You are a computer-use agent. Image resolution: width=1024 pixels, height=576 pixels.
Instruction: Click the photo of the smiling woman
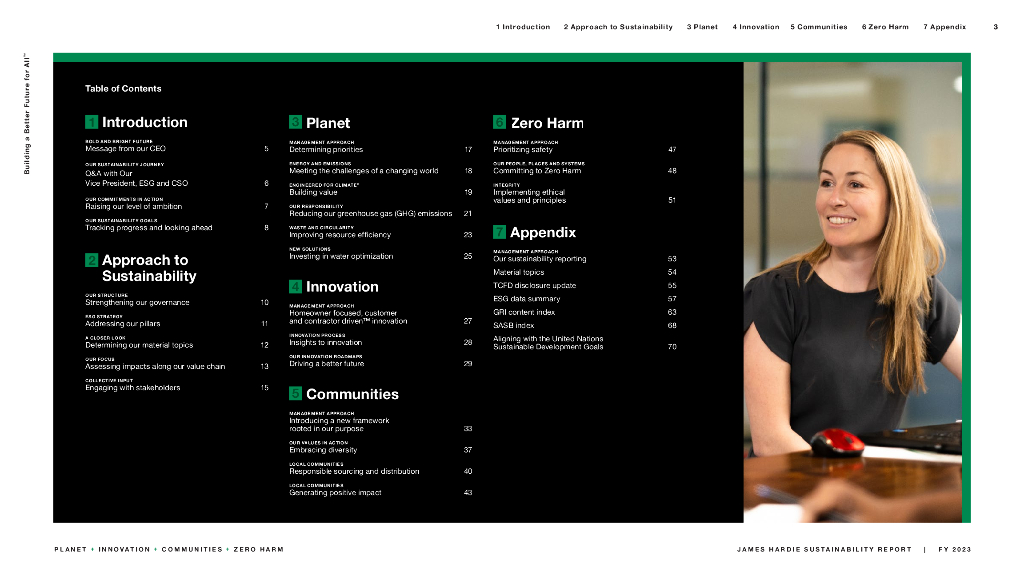click(x=852, y=292)
